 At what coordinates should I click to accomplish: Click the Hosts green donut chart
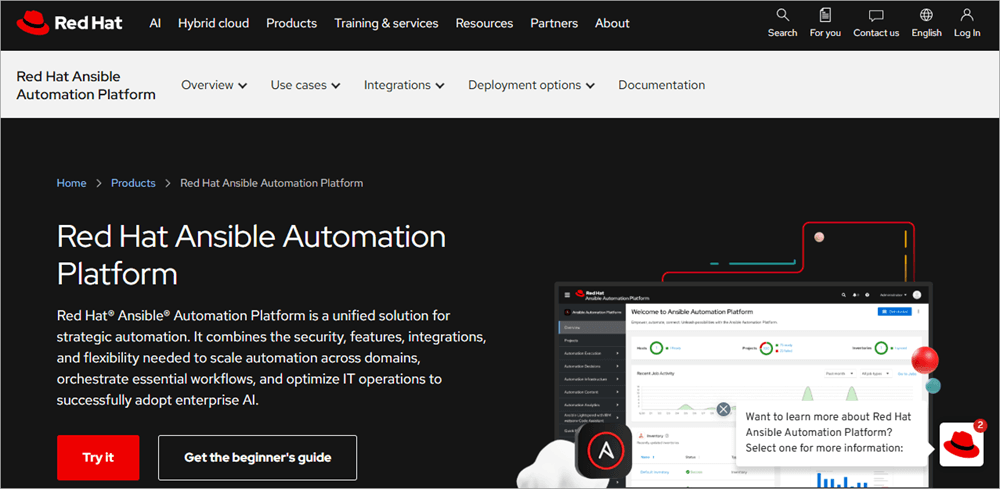point(656,348)
